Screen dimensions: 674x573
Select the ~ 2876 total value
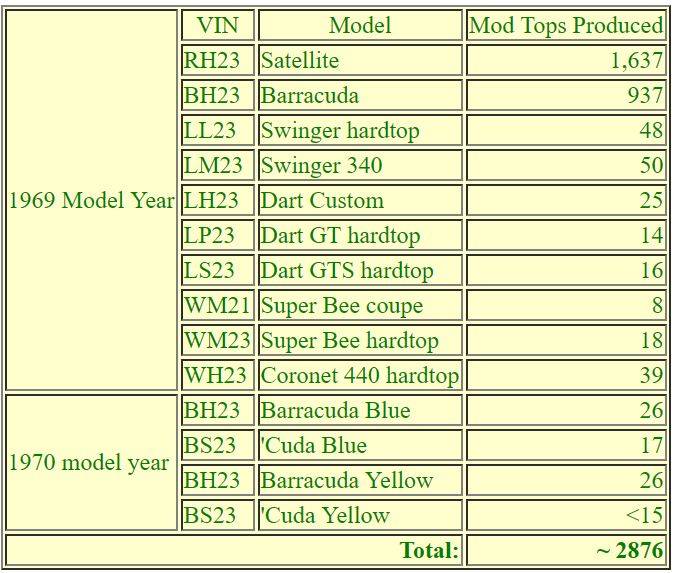point(565,550)
